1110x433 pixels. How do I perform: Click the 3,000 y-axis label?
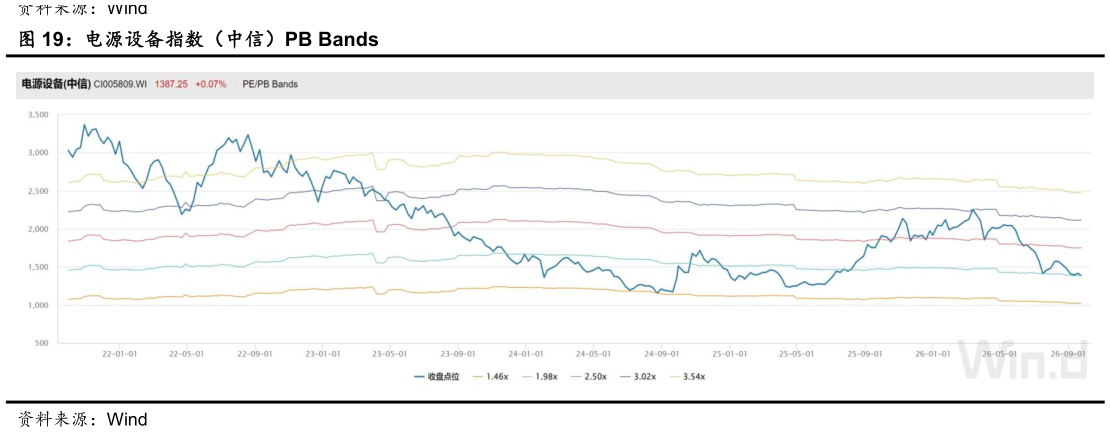click(37, 153)
